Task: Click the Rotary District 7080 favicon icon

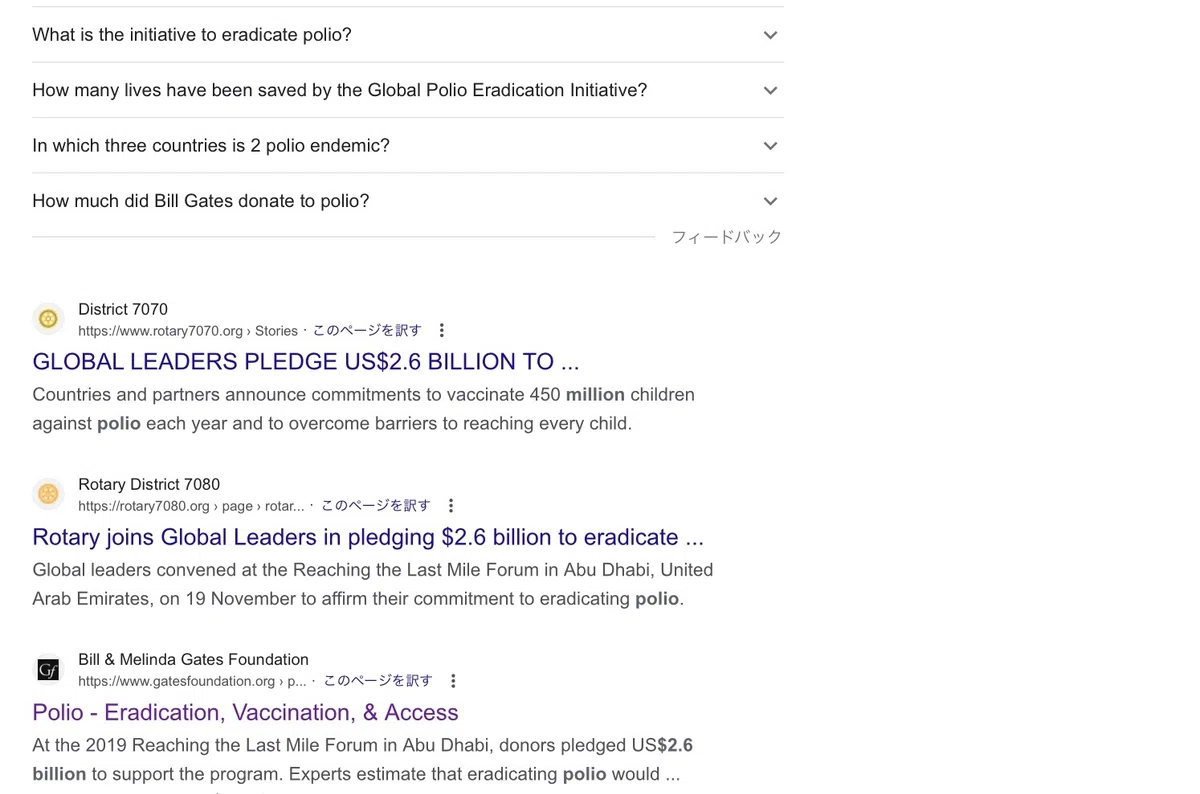Action: pos(48,494)
